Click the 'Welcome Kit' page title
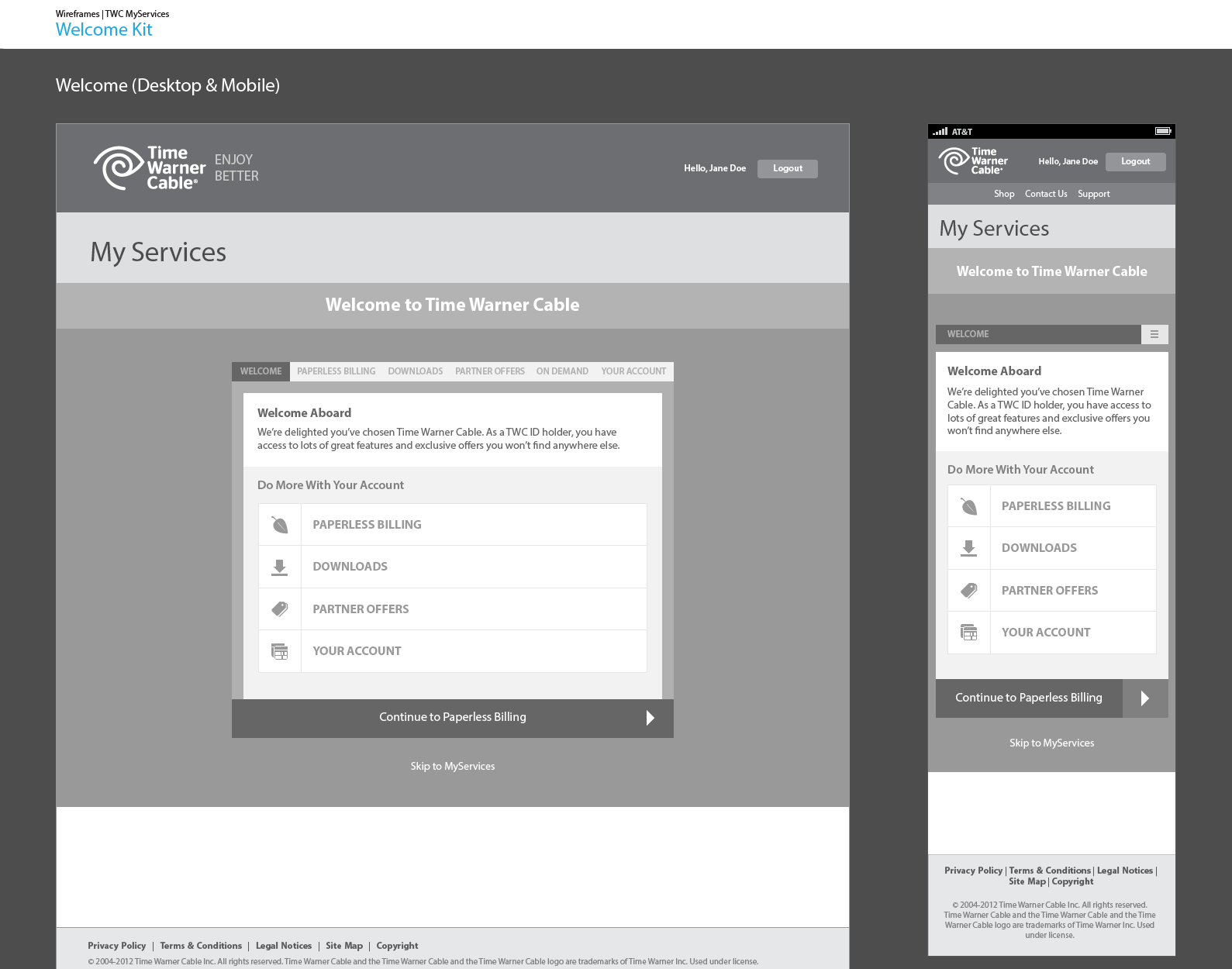 coord(104,30)
